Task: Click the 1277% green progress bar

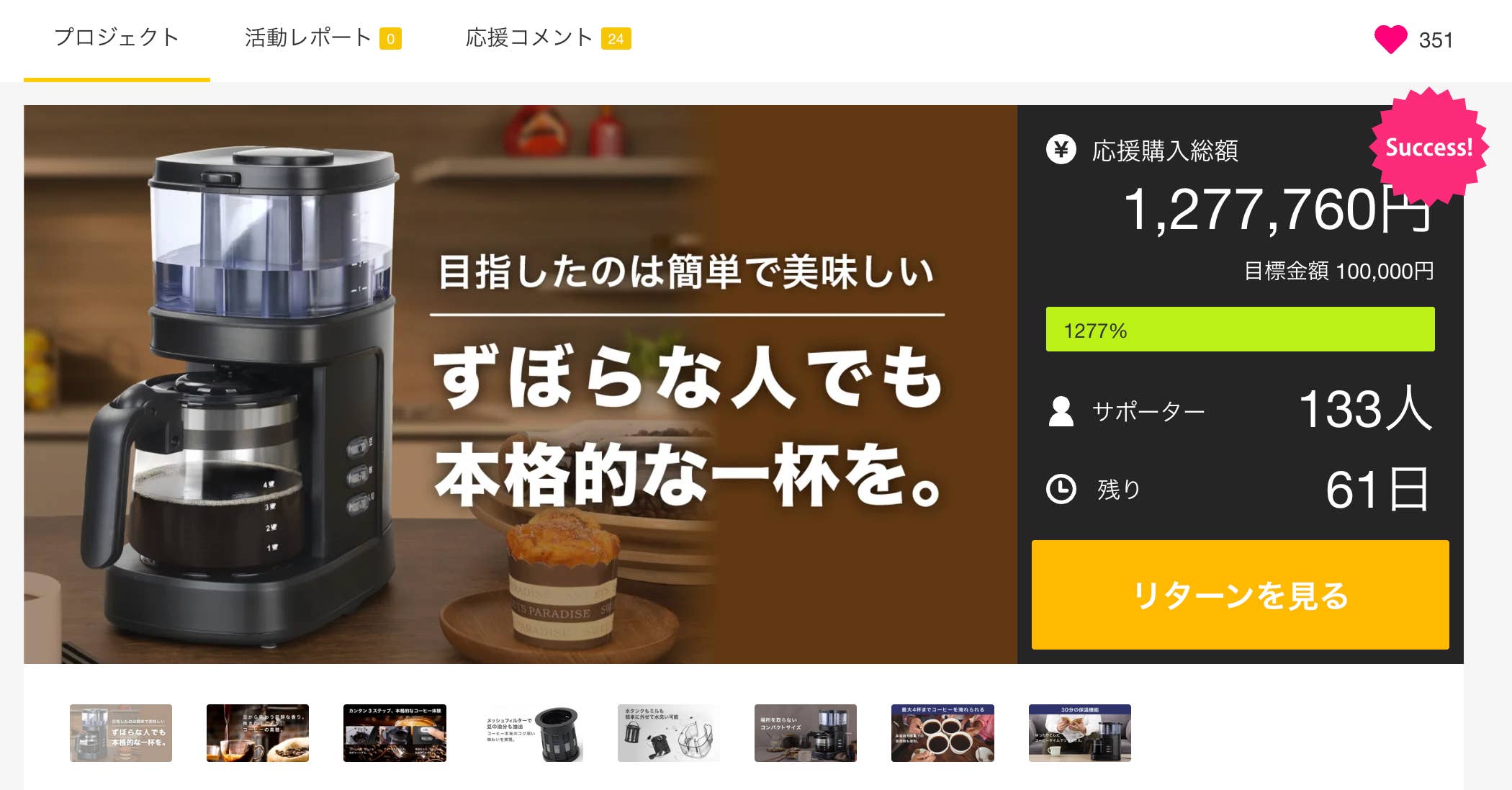Action: [1240, 330]
